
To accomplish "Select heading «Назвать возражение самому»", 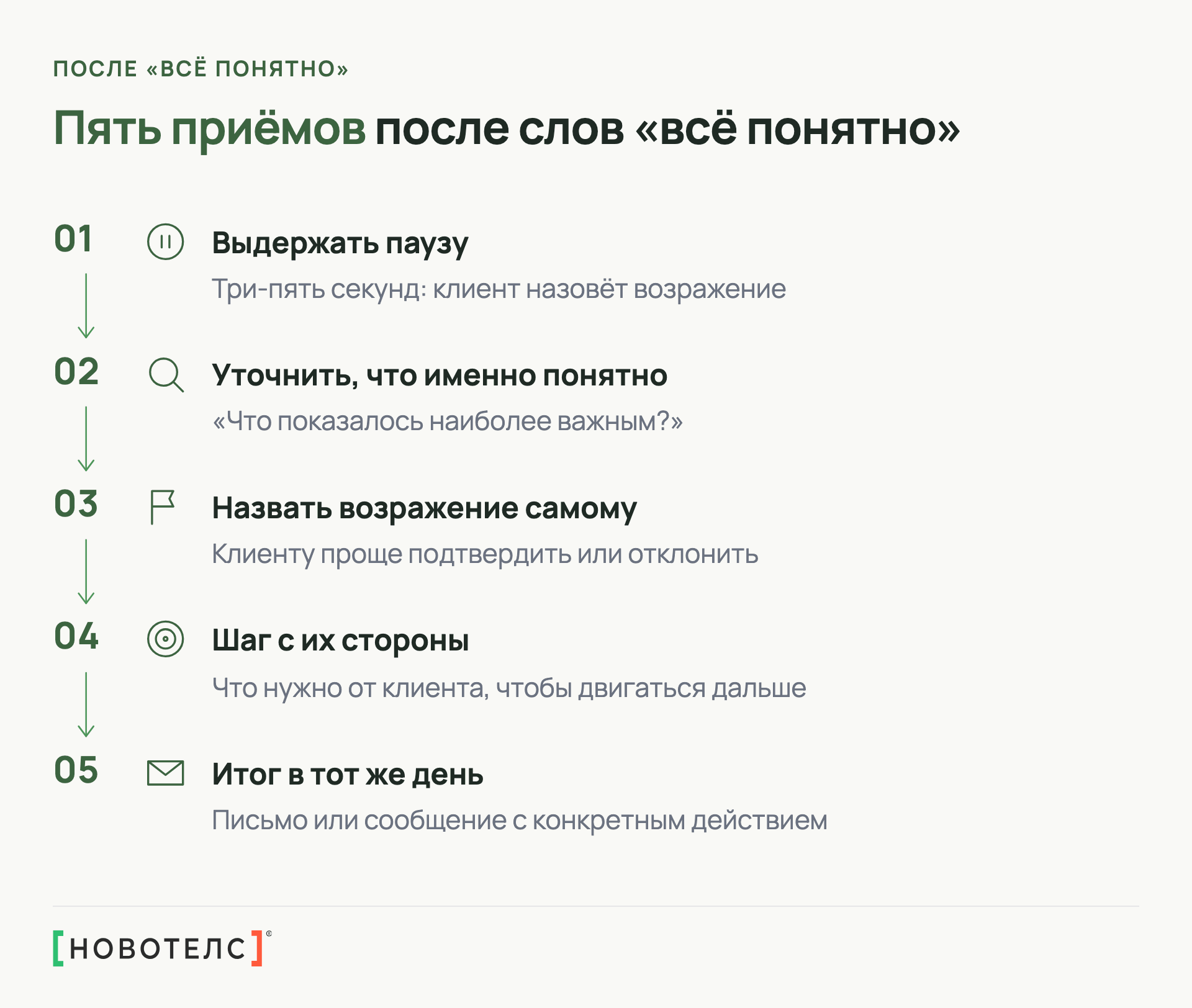I will (424, 508).
